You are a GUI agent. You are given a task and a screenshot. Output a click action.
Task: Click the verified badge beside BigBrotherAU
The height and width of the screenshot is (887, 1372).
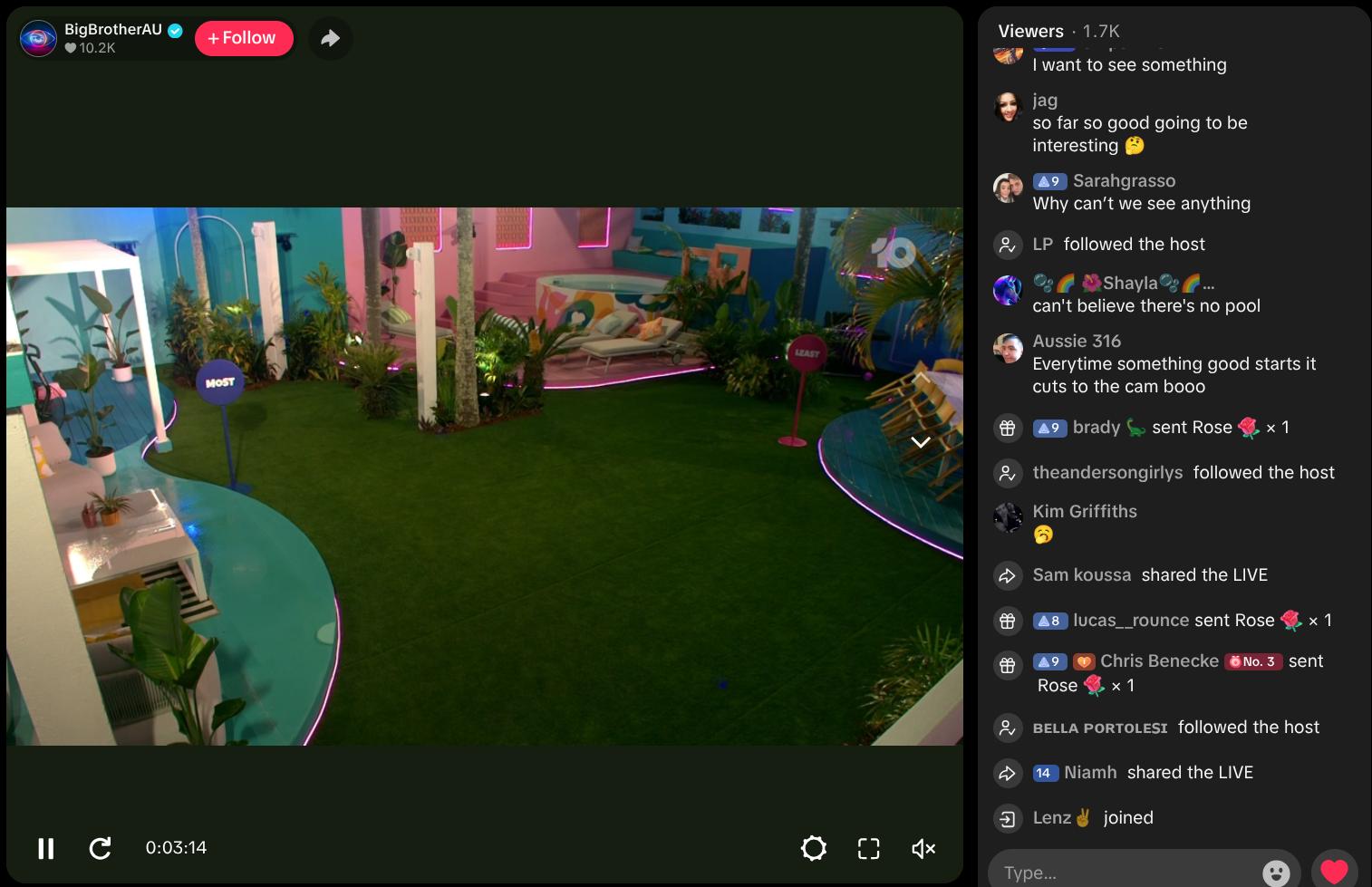tap(176, 30)
